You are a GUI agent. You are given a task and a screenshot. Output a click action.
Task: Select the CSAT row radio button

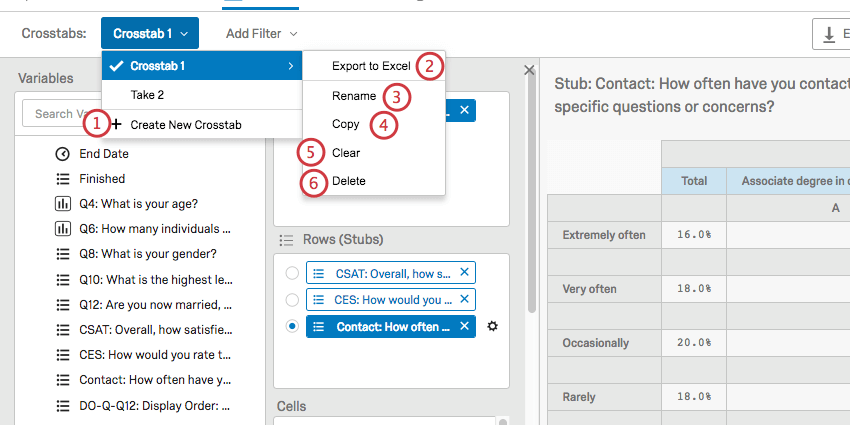[x=291, y=272]
